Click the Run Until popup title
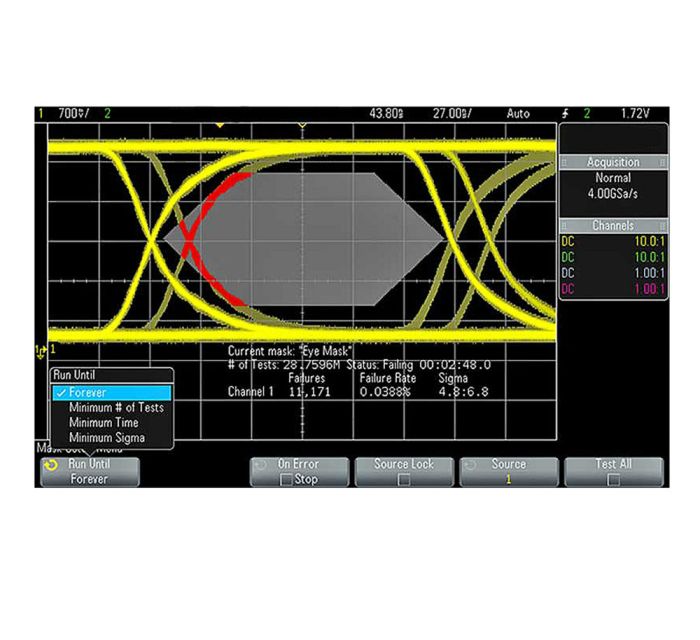This screenshot has height=640, width=700. (74, 375)
